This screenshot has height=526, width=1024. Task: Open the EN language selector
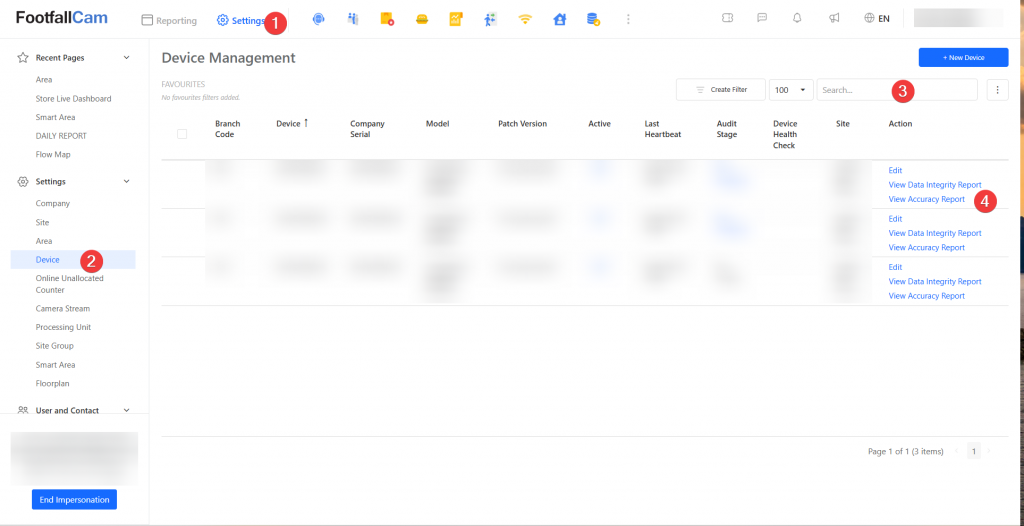(877, 18)
